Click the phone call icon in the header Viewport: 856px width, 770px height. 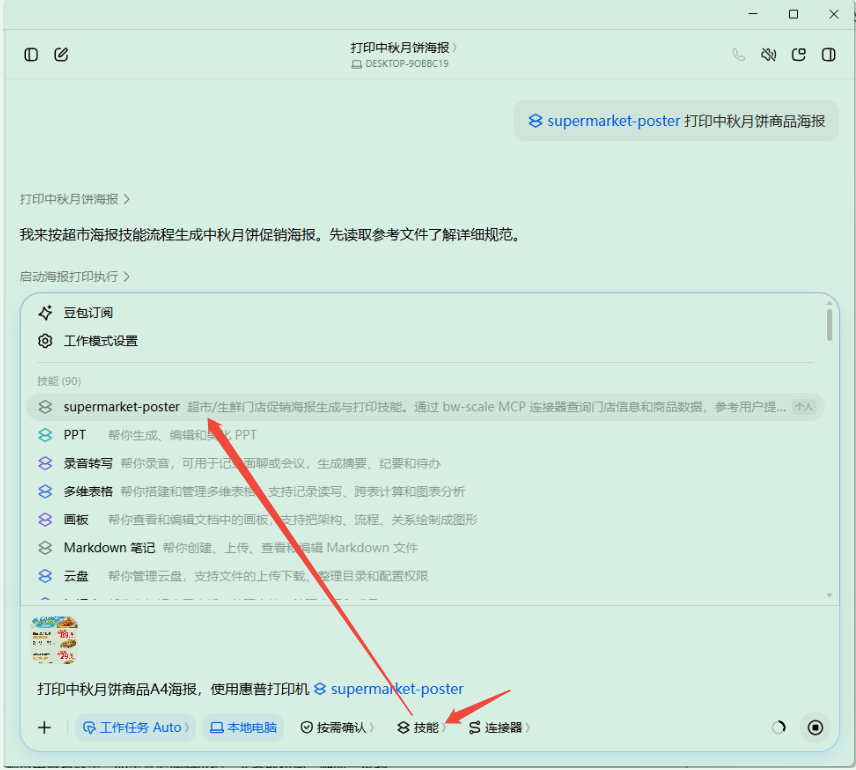click(x=739, y=55)
